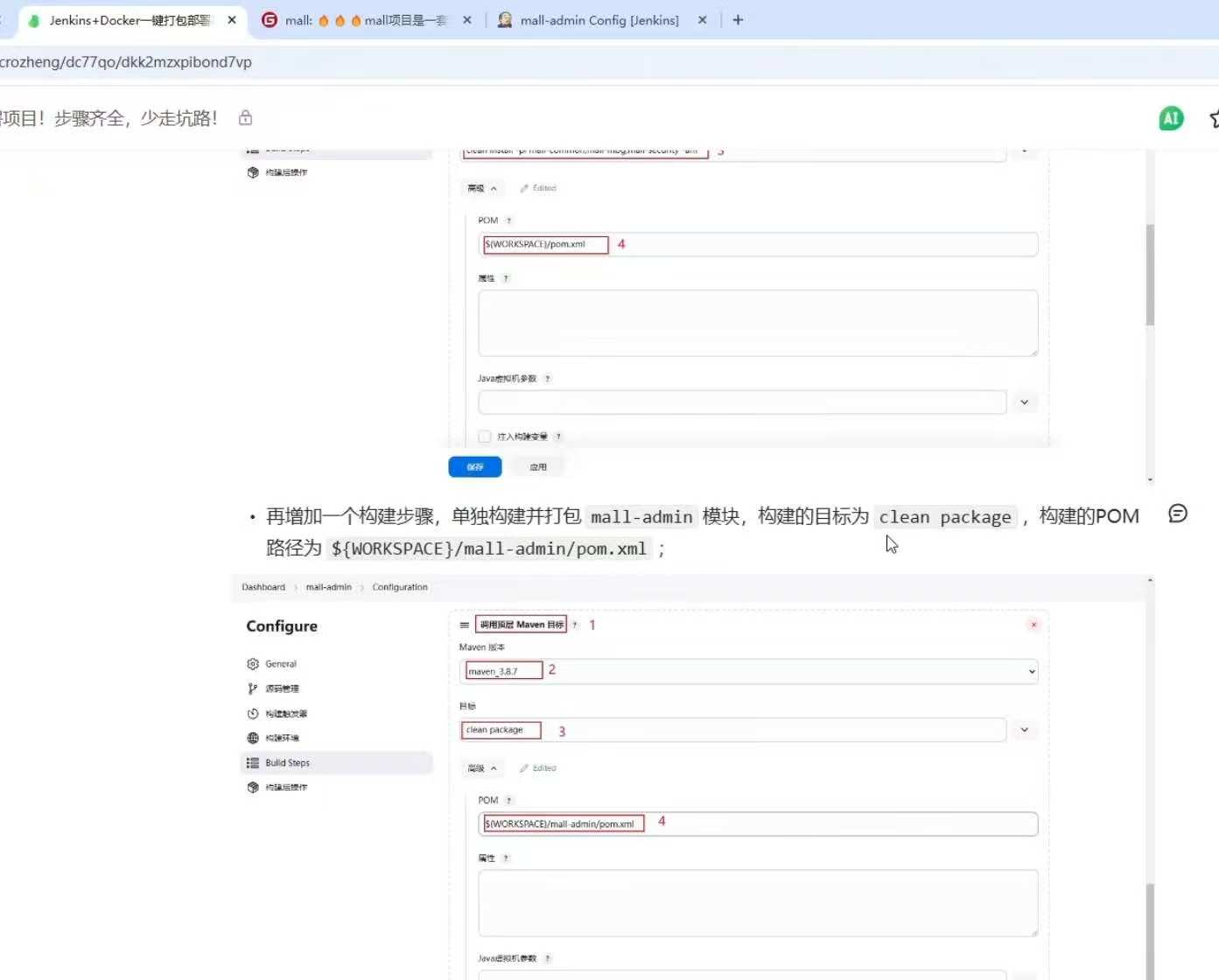Image resolution: width=1219 pixels, height=980 pixels.
Task: Click POM help icon in second Jenkins screenshot
Action: pyautogui.click(x=508, y=801)
